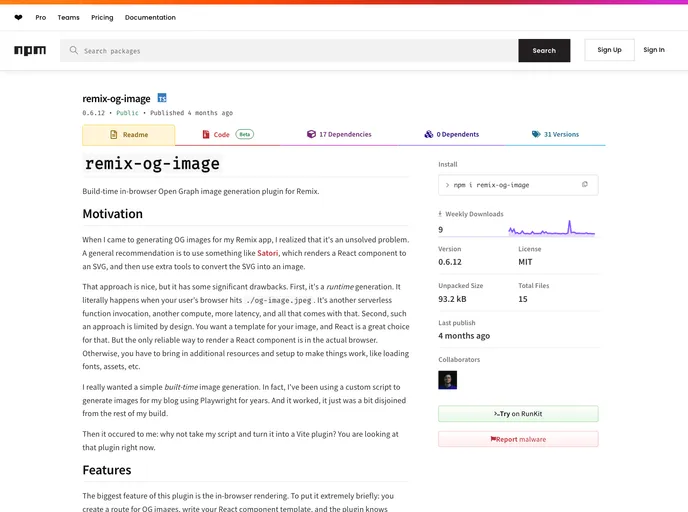Click the remix-og-image package title heading
The height and width of the screenshot is (512, 688).
[x=116, y=99]
